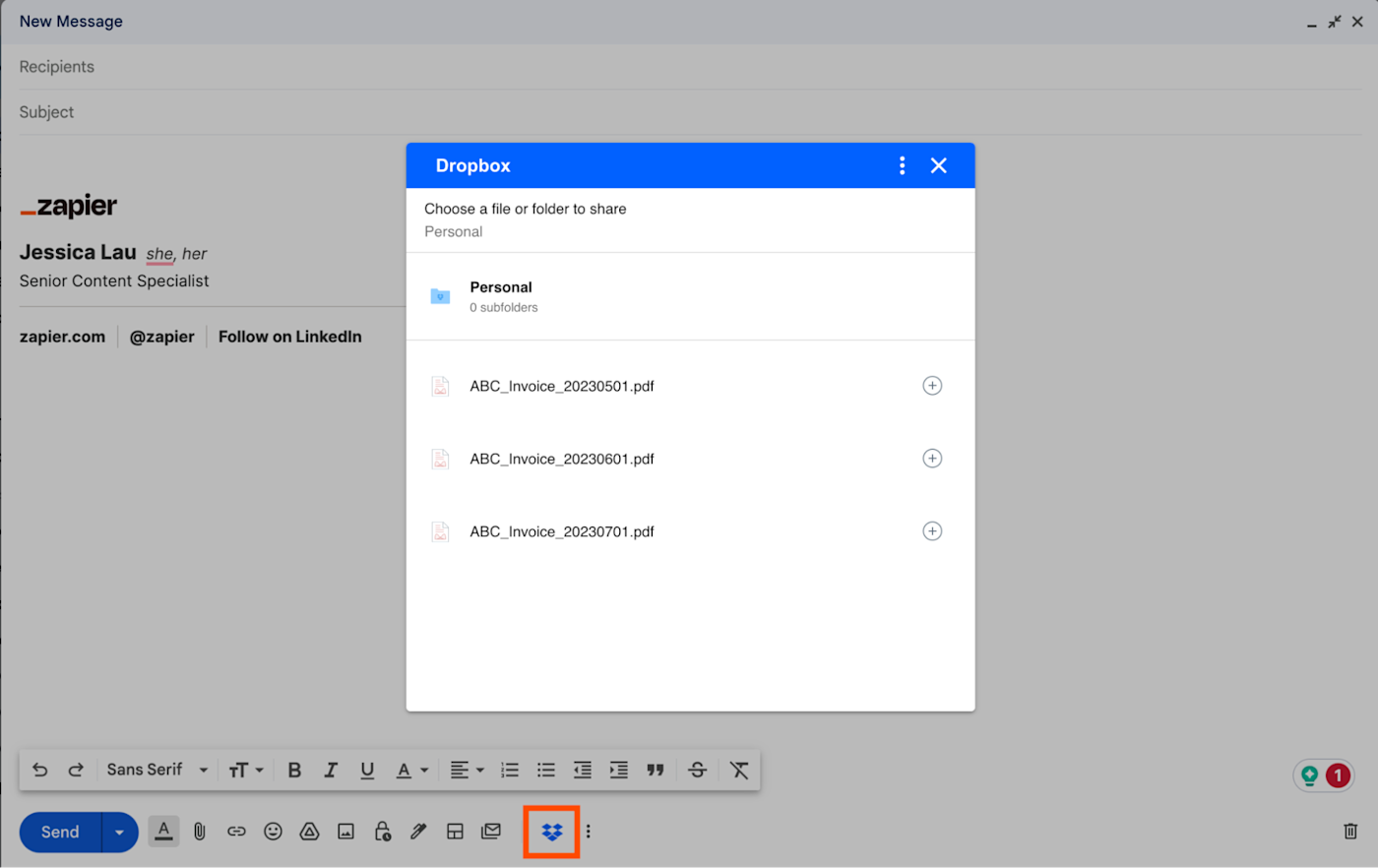
Task: Decrease the indent level
Action: (x=583, y=770)
